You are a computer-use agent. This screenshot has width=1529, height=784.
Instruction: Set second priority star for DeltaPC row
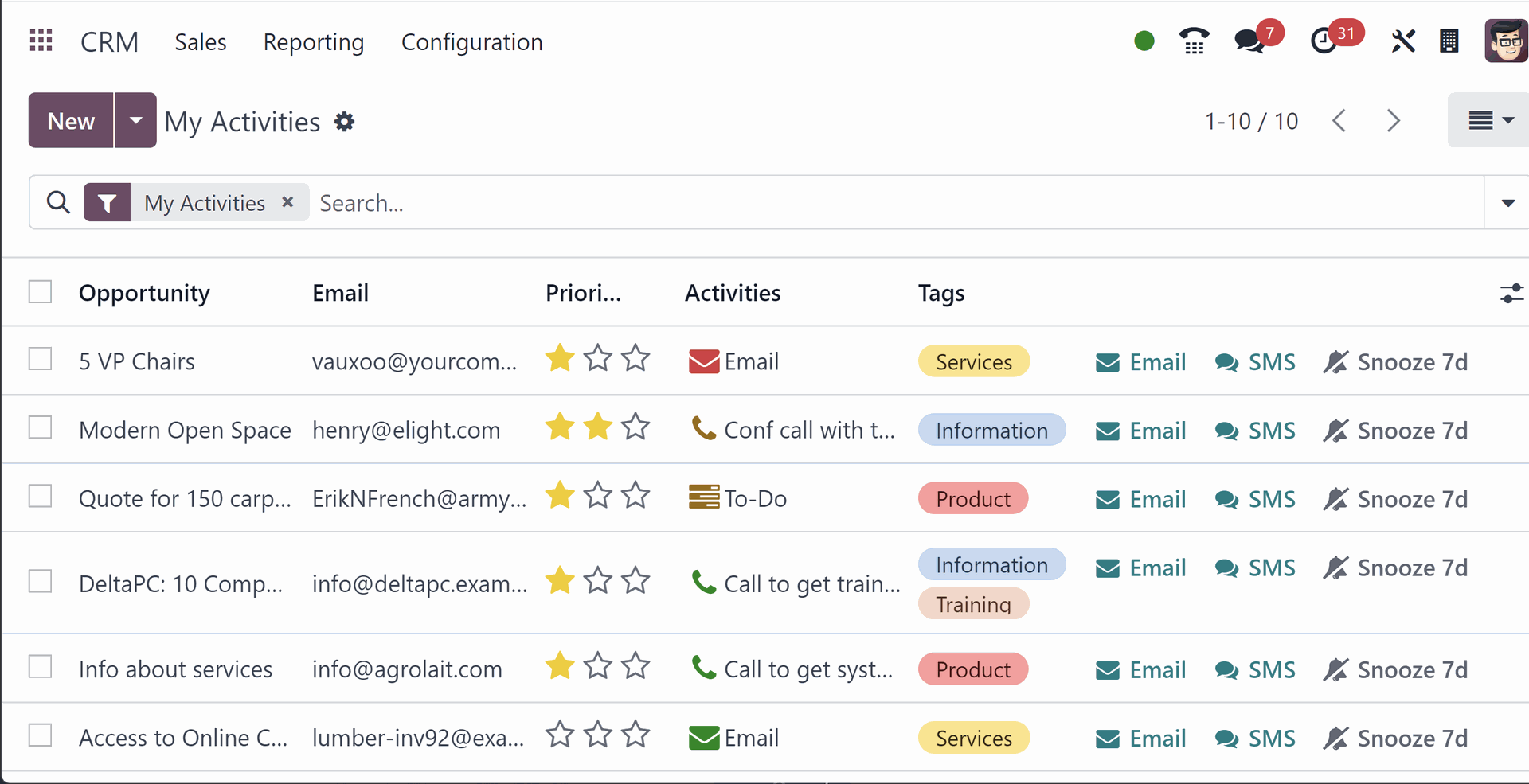[x=598, y=580]
